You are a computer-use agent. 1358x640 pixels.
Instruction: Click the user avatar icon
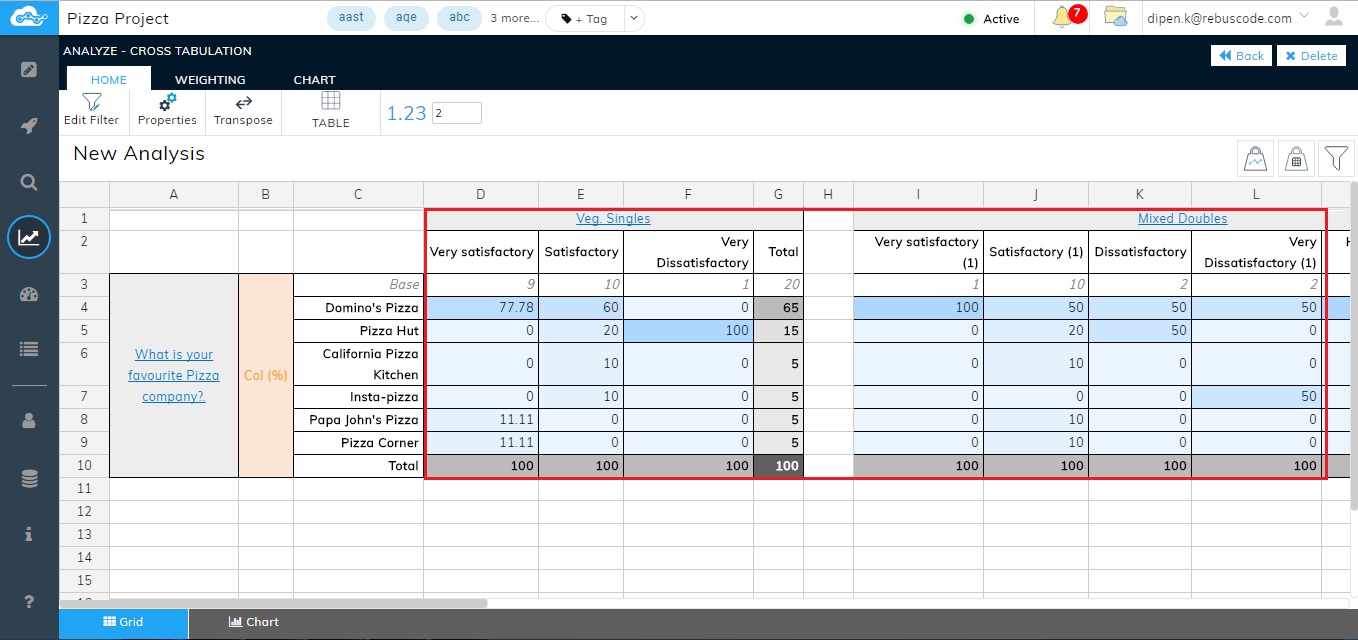click(x=1333, y=17)
